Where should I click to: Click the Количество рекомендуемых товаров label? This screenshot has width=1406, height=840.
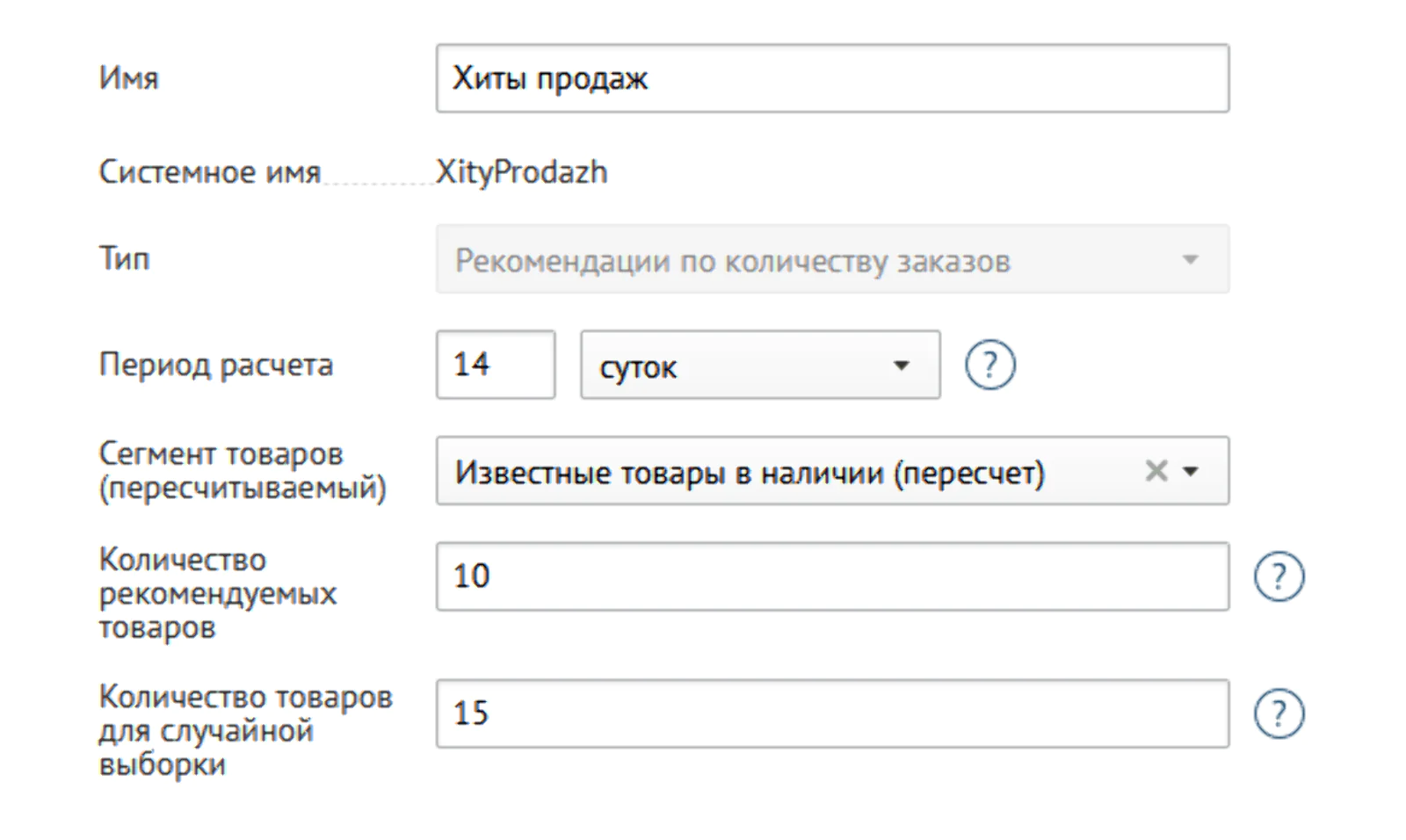click(x=218, y=593)
